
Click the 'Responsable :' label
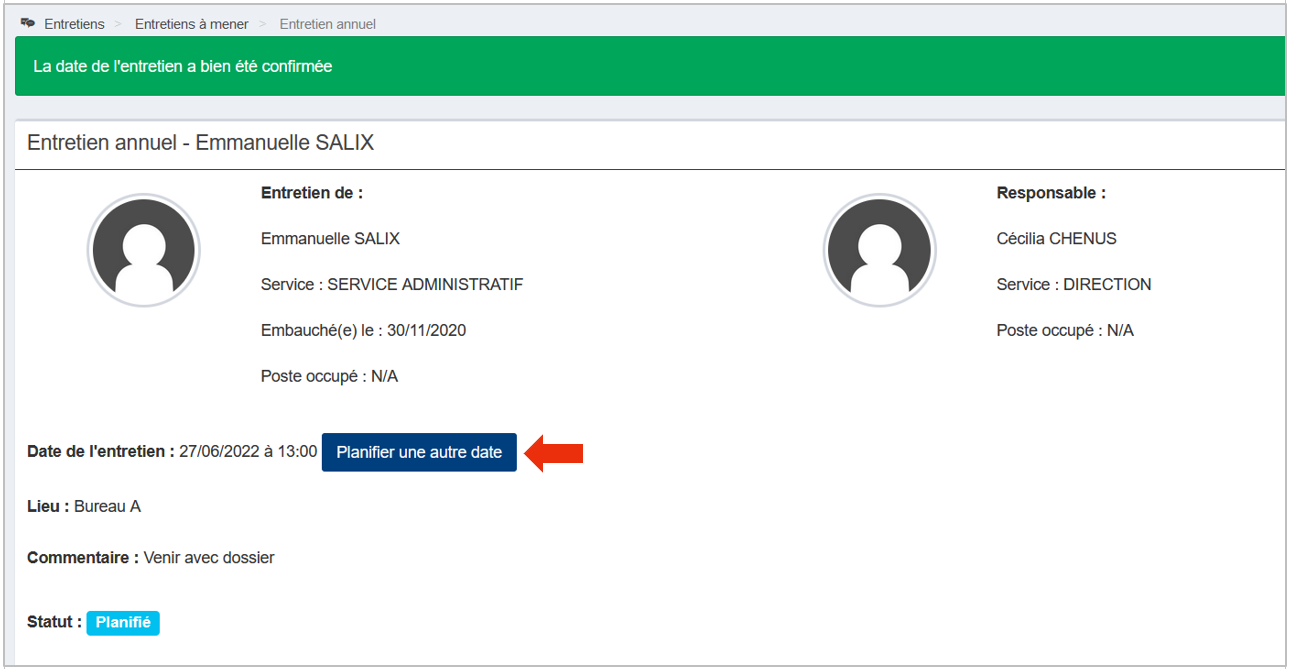click(1052, 193)
